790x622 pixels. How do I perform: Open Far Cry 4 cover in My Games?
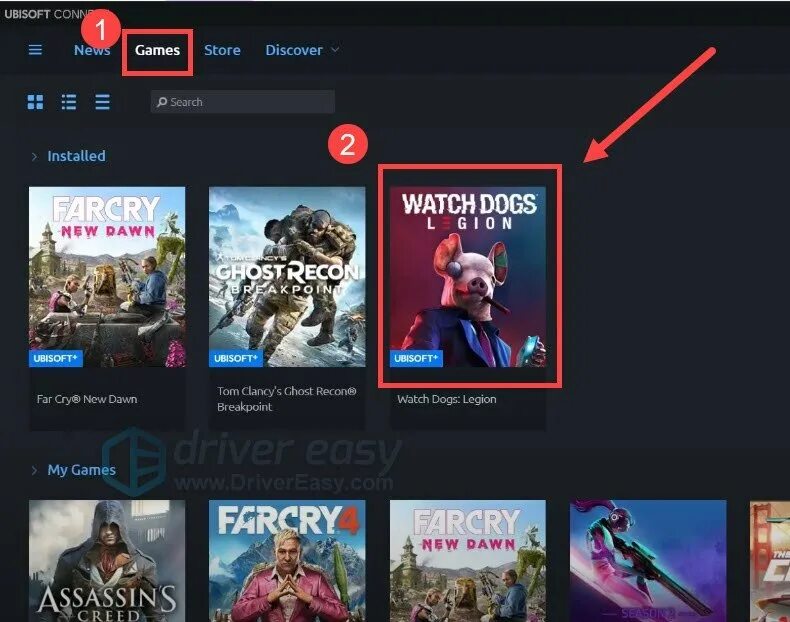click(287, 561)
